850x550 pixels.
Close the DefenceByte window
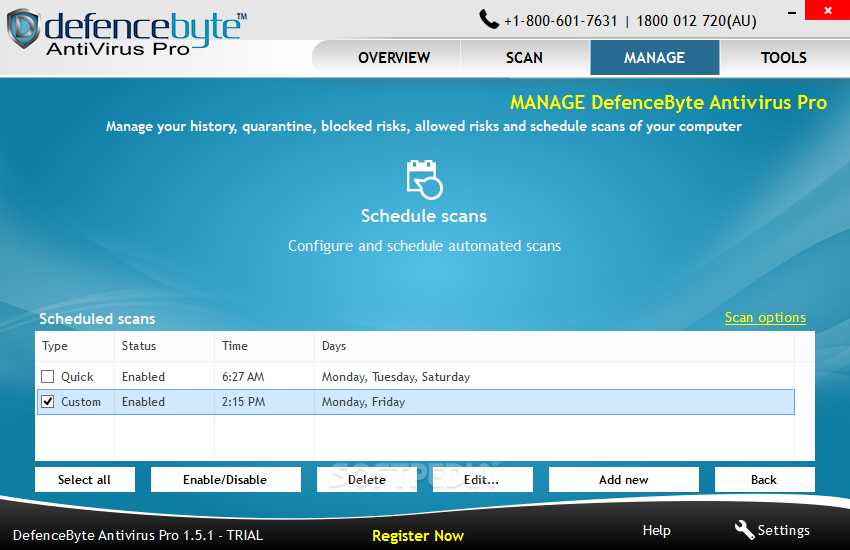click(x=827, y=10)
